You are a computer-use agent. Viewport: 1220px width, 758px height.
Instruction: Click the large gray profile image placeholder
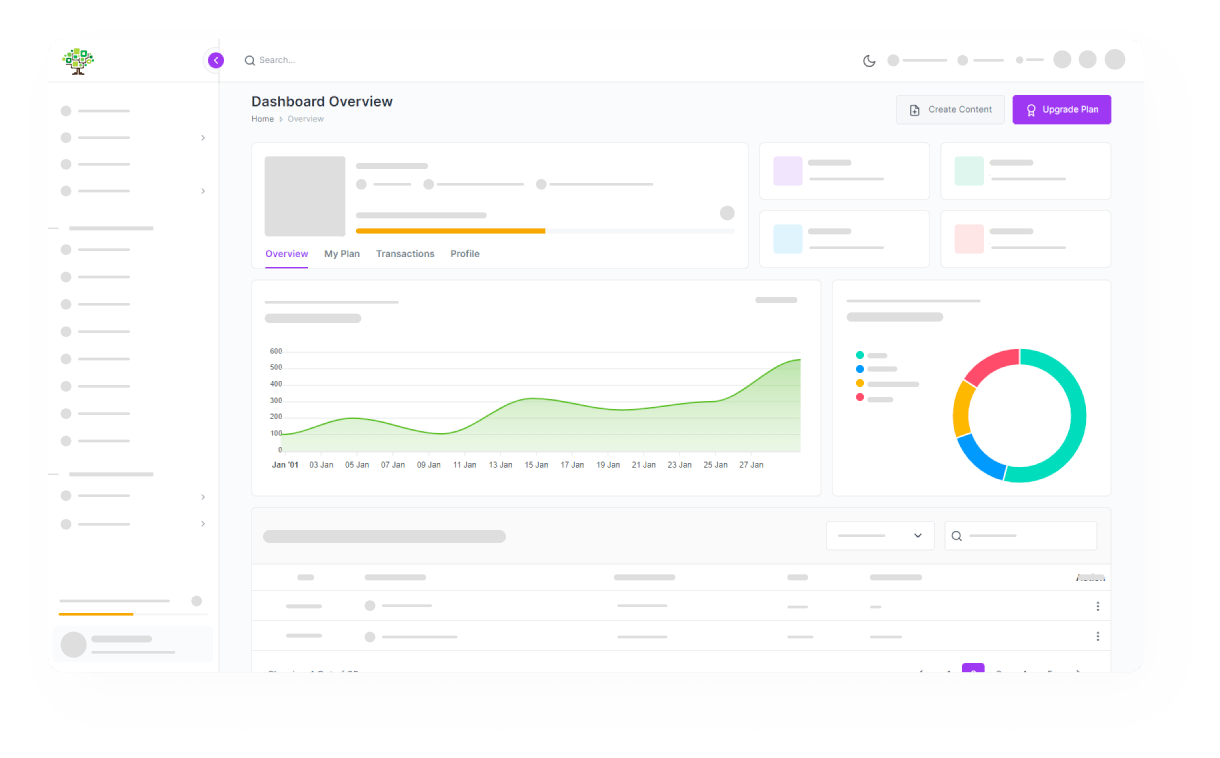[x=305, y=196]
